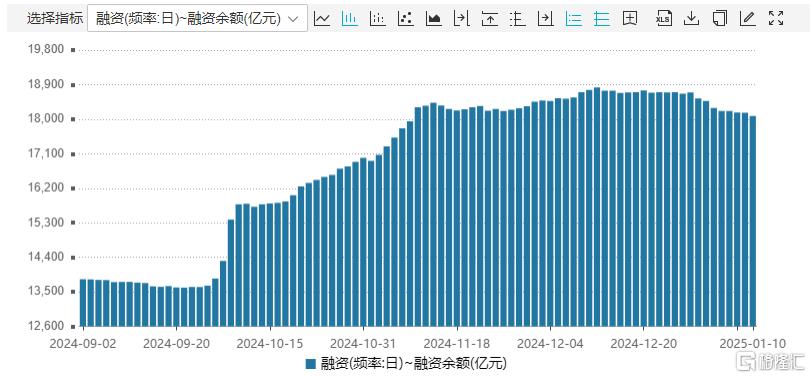Select the area chart icon
The height and width of the screenshot is (378, 811).
pyautogui.click(x=433, y=19)
